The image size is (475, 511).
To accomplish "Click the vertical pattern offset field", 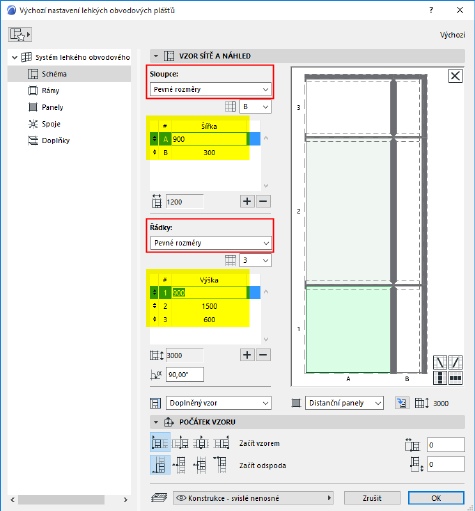I will (446, 464).
